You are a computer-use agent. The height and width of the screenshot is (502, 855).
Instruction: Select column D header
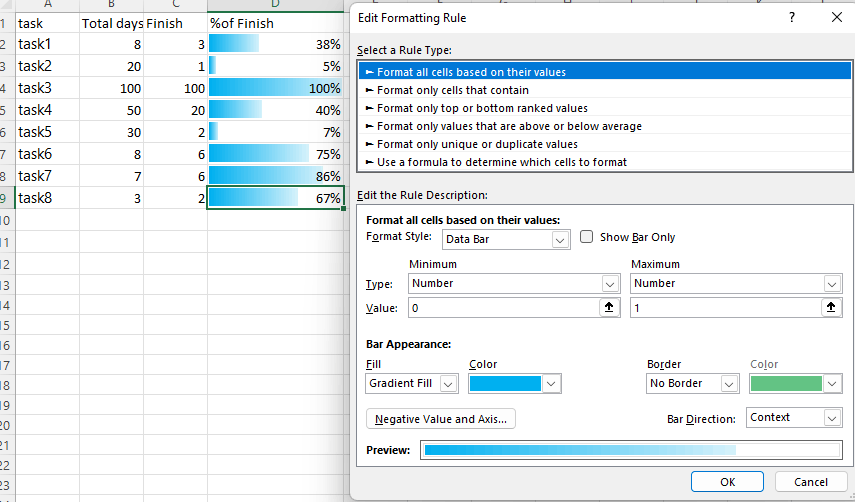click(x=275, y=5)
